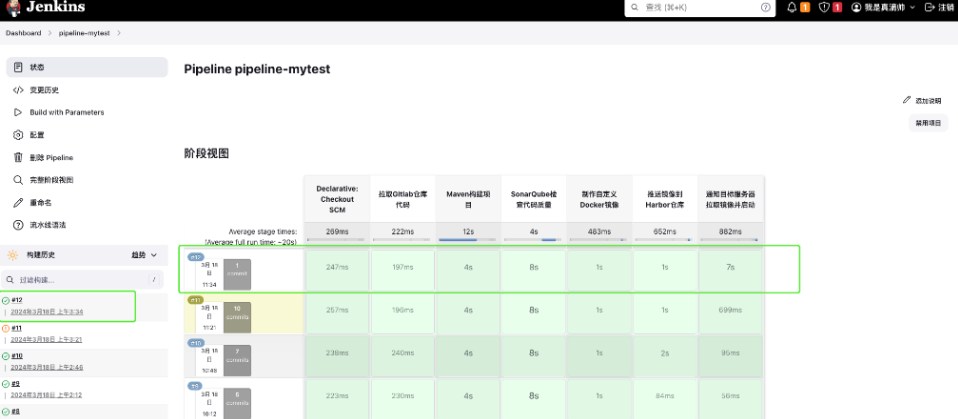Viewport: 958px width, 419px height.
Task: Click the success check icon for build #9
Action: (5, 384)
